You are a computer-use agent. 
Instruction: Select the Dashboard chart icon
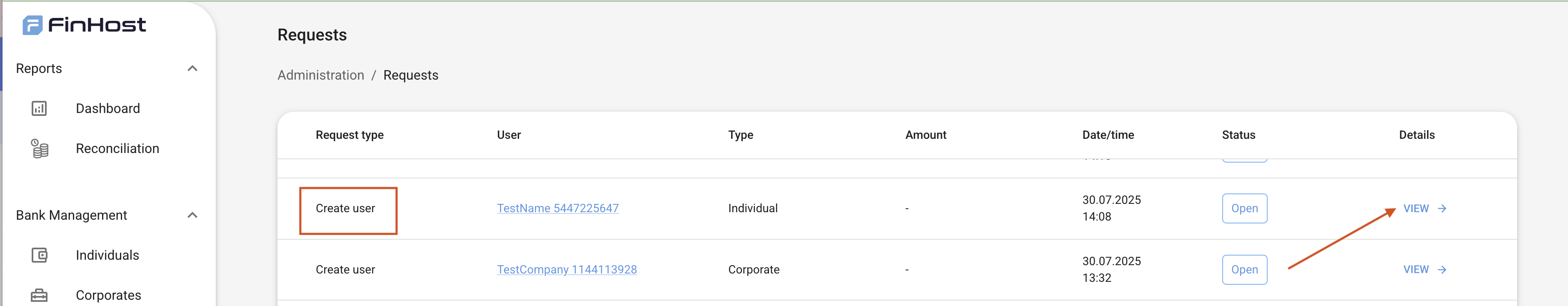40,108
